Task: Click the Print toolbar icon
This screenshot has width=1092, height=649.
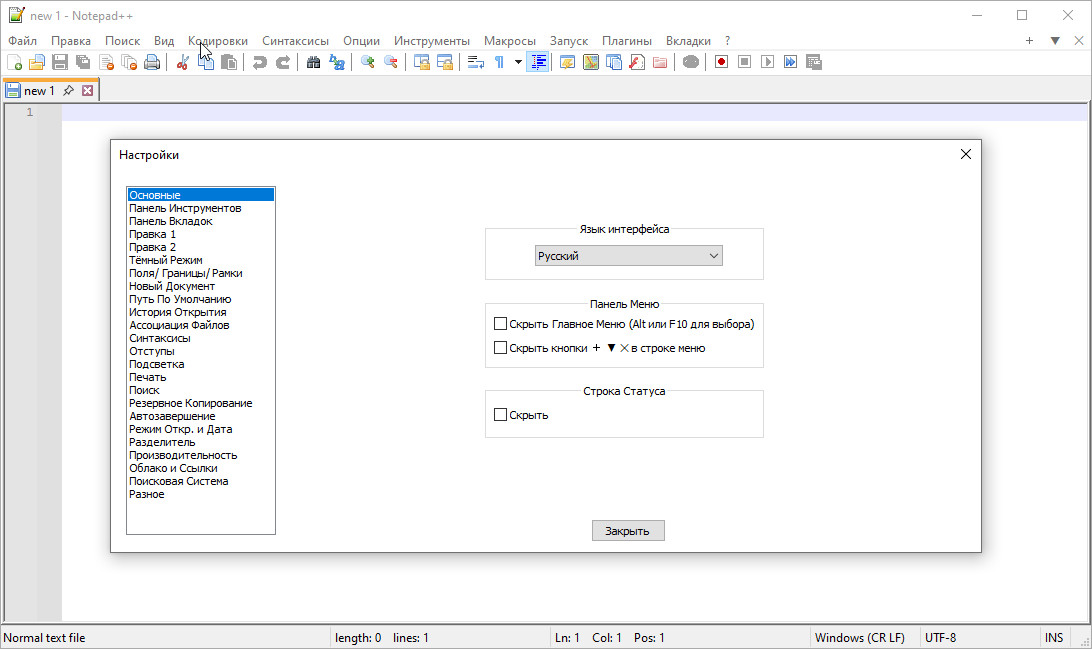Action: (152, 62)
